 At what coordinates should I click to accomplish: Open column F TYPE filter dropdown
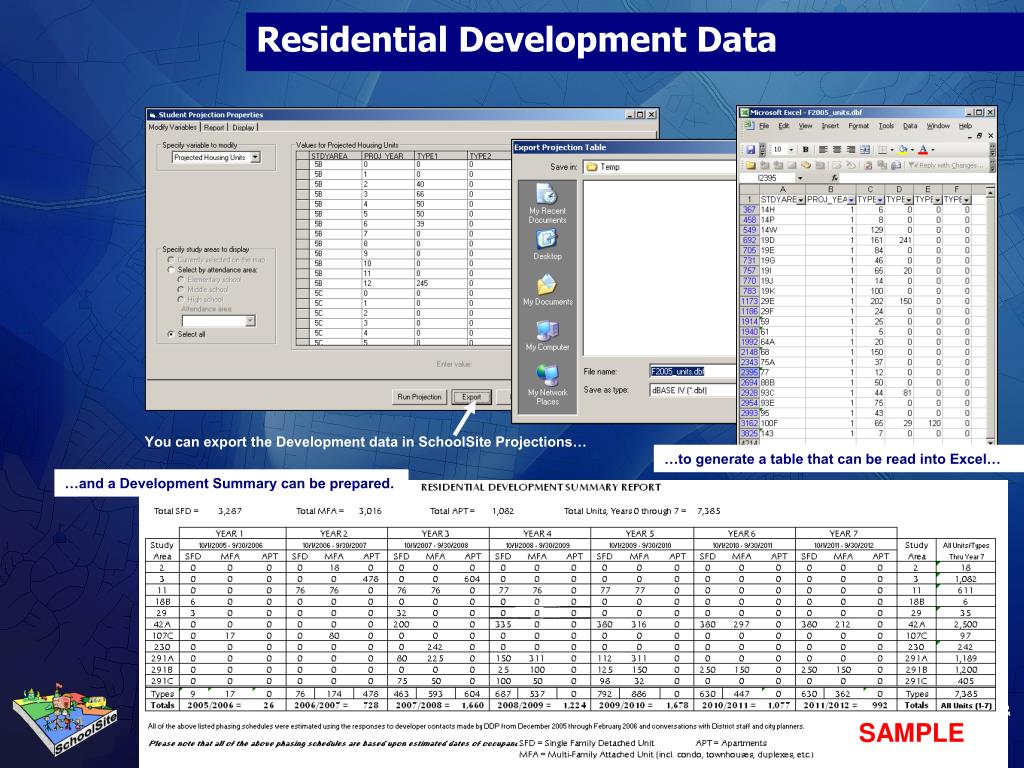[967, 200]
